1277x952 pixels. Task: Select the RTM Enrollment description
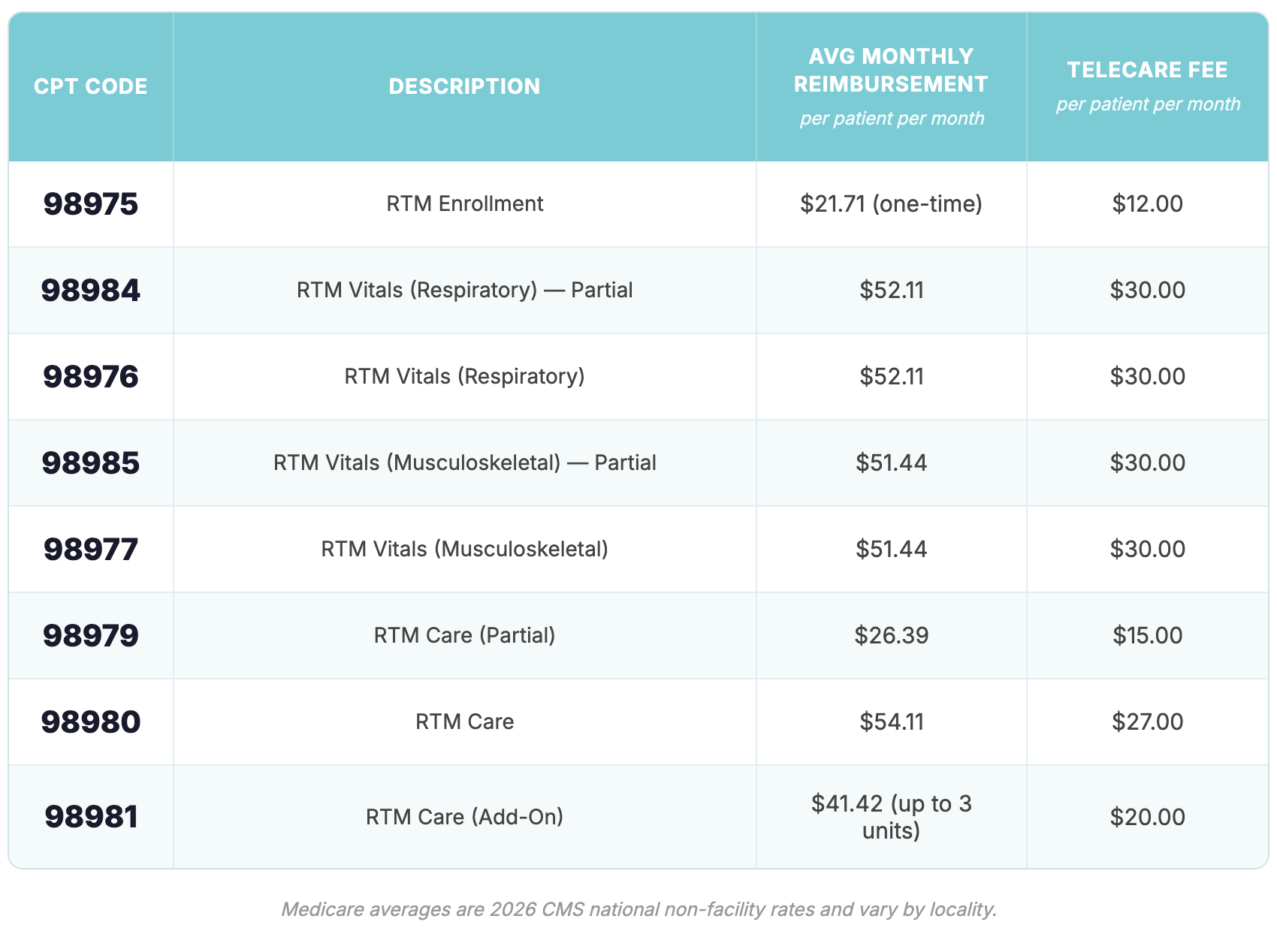[x=464, y=204]
